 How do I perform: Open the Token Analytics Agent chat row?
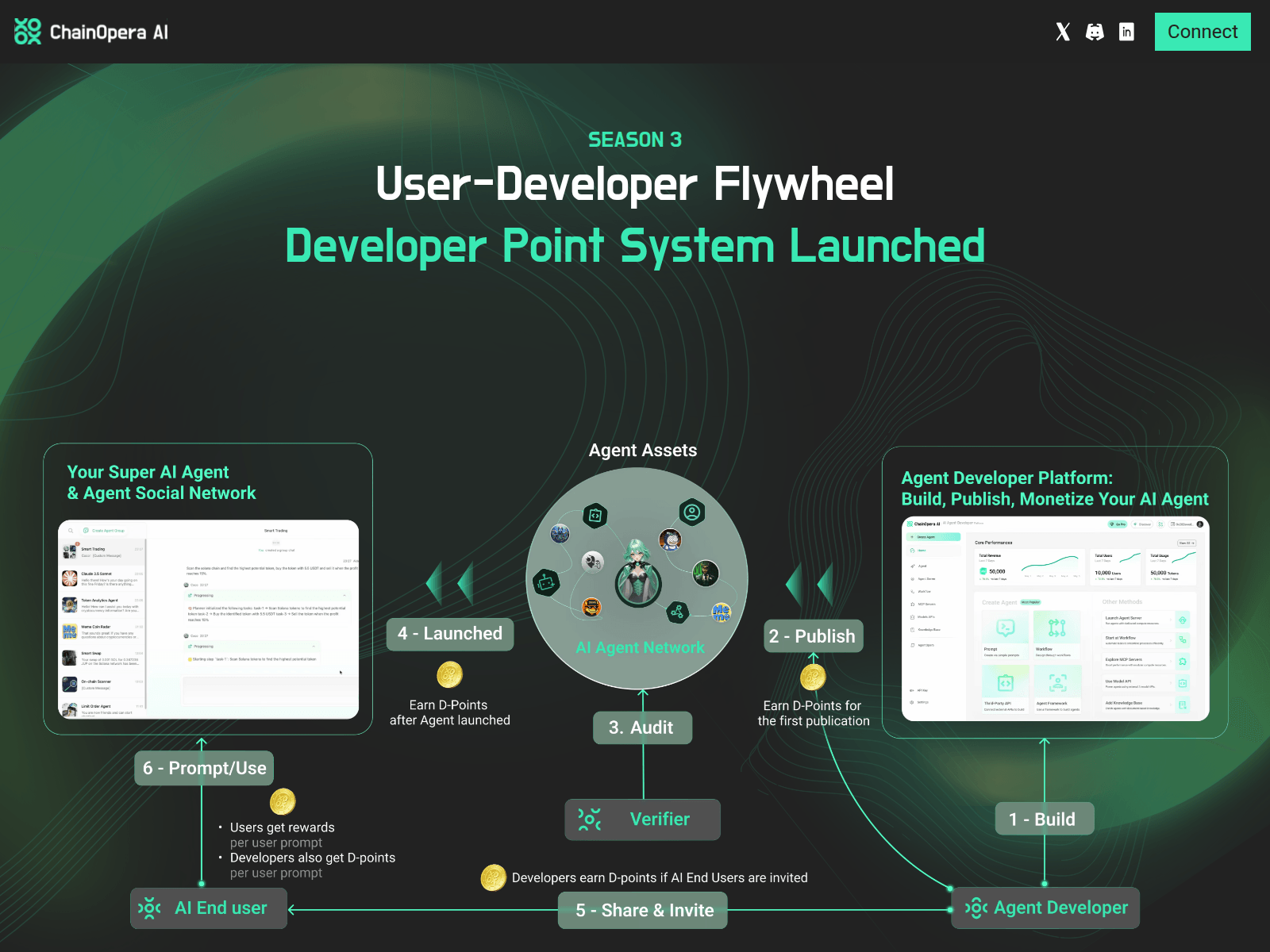pyautogui.click(x=103, y=605)
